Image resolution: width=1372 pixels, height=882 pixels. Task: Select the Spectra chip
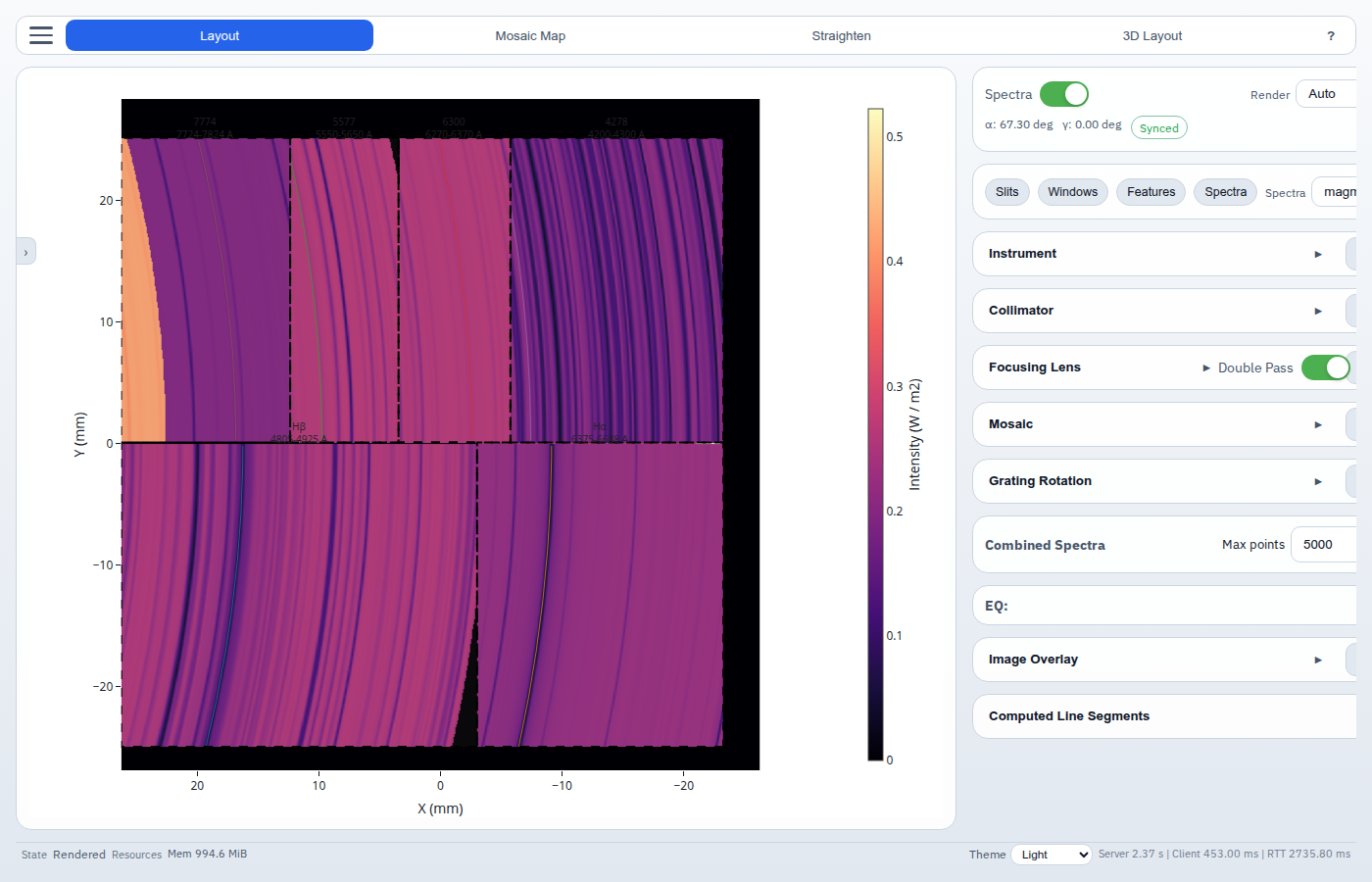(1226, 192)
